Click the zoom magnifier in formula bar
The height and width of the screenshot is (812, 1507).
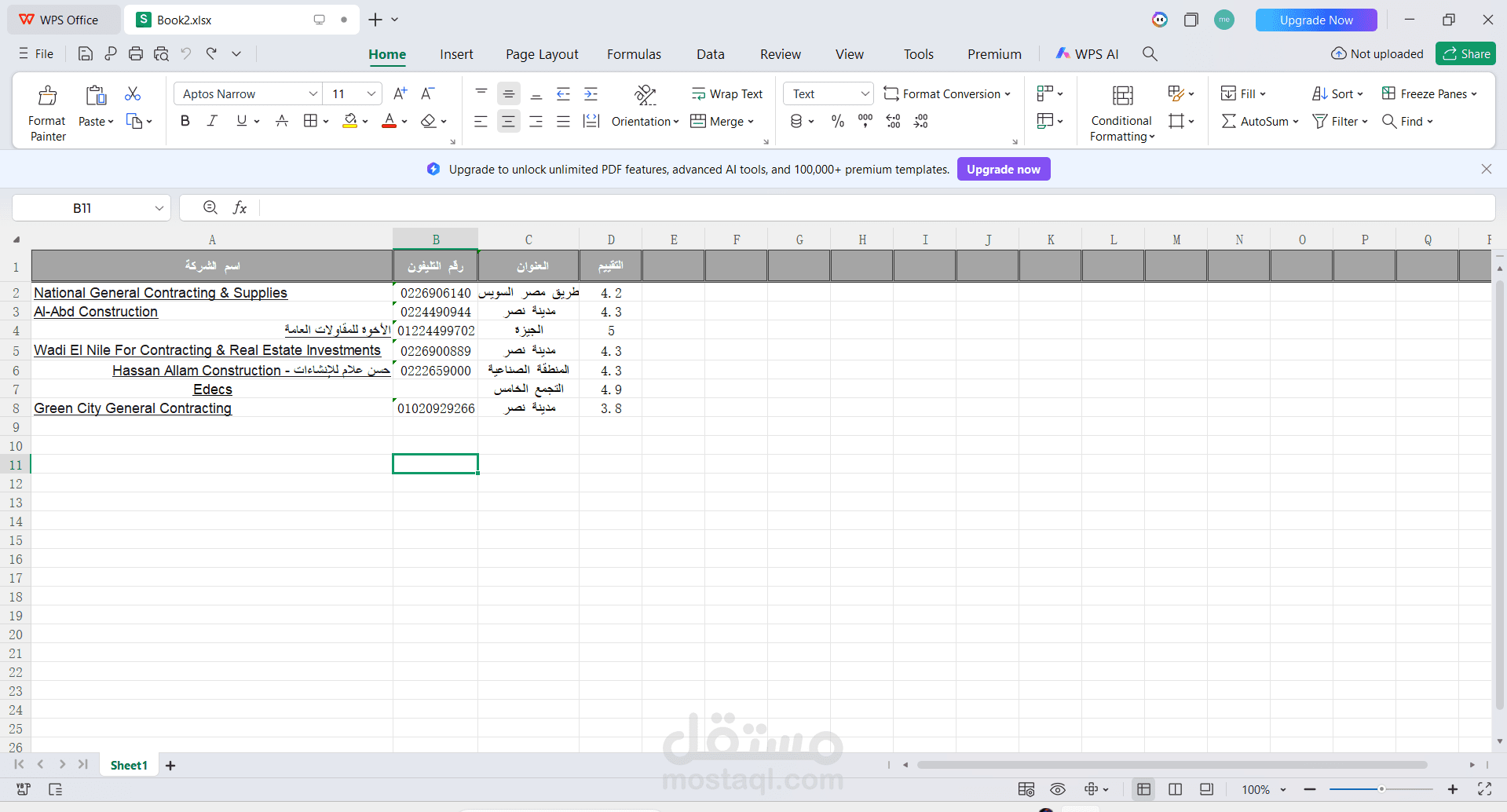[x=210, y=207]
